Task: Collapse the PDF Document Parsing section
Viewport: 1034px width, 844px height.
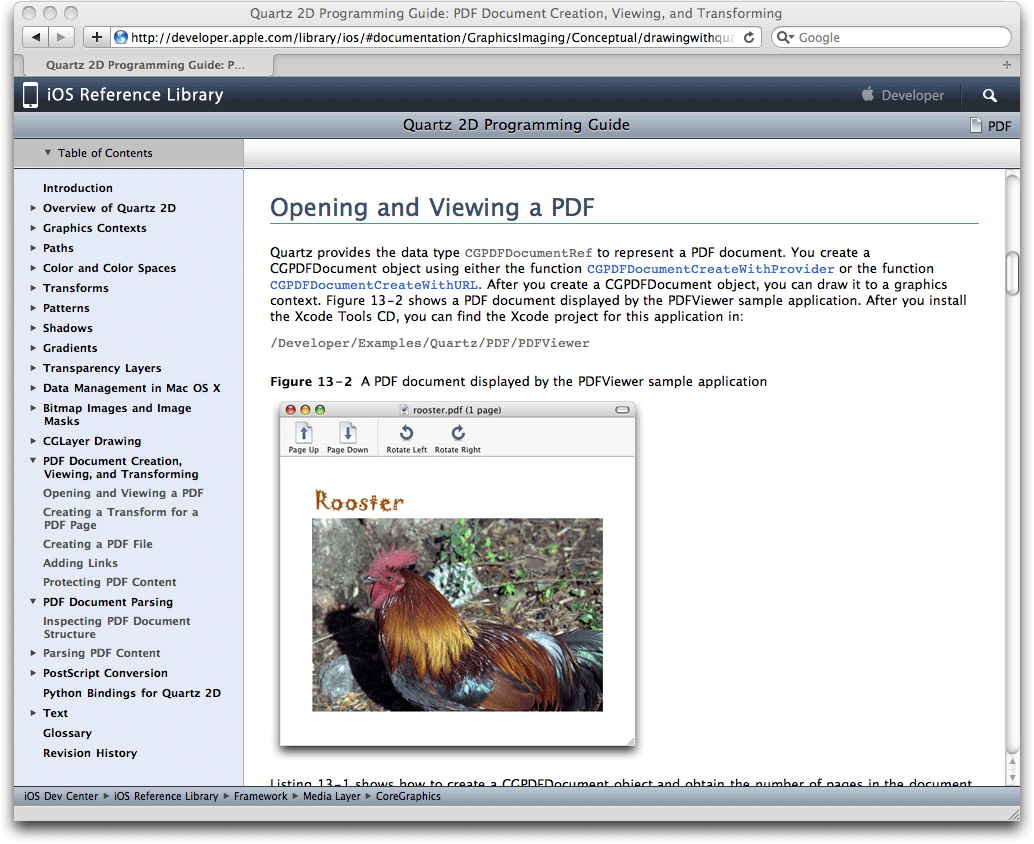Action: tap(33, 601)
